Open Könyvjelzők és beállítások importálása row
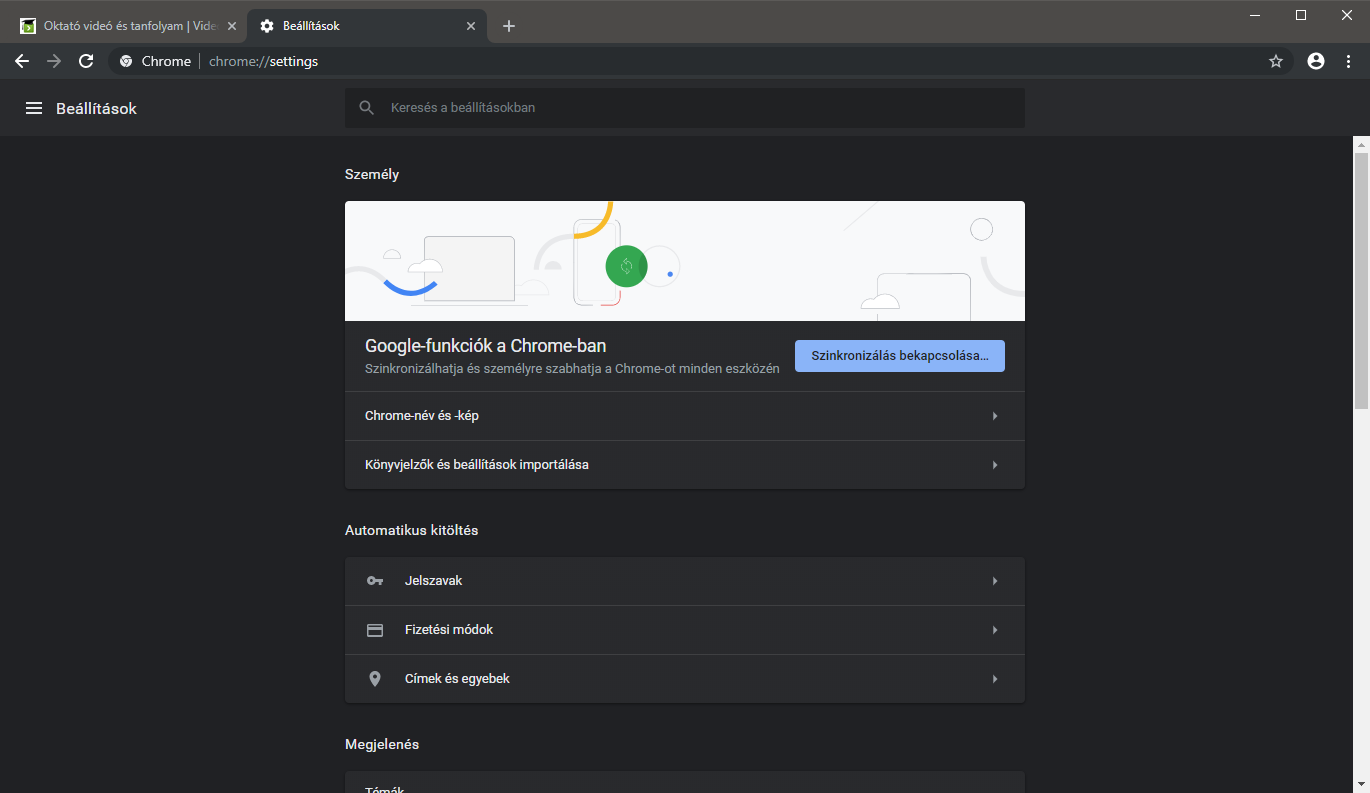1370x793 pixels. pos(685,465)
